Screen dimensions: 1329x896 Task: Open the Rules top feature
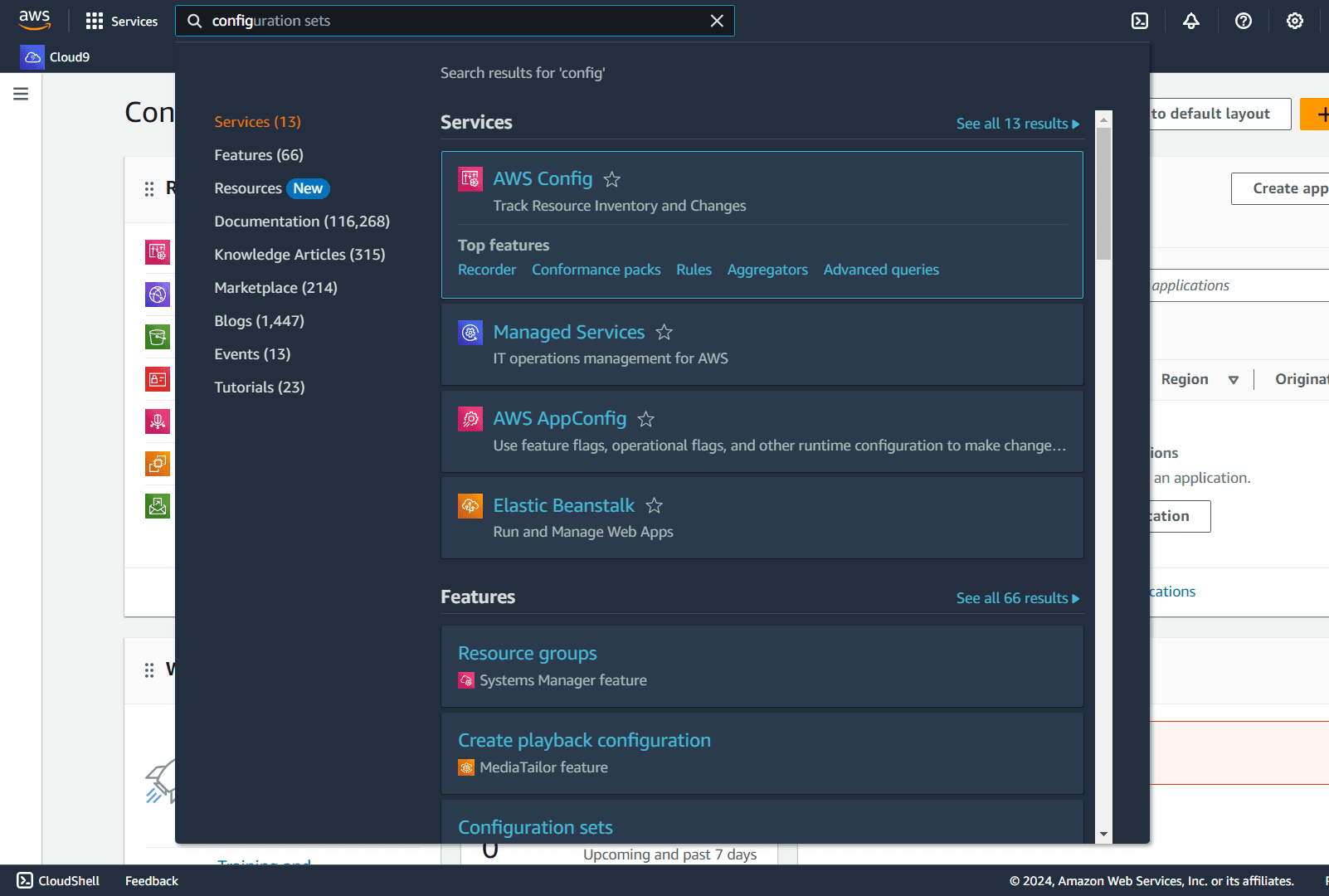694,270
